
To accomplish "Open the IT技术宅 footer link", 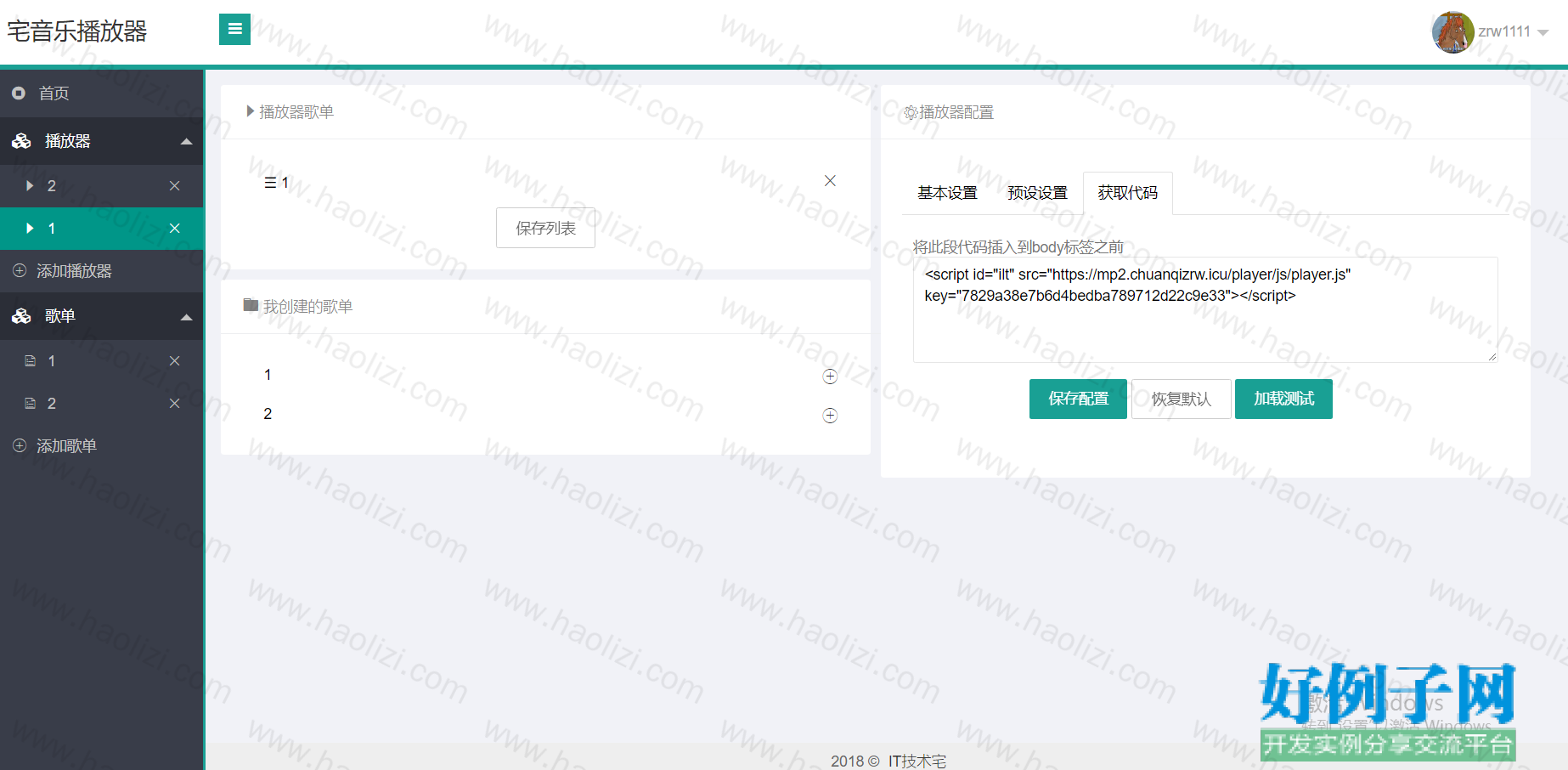I will (x=917, y=761).
